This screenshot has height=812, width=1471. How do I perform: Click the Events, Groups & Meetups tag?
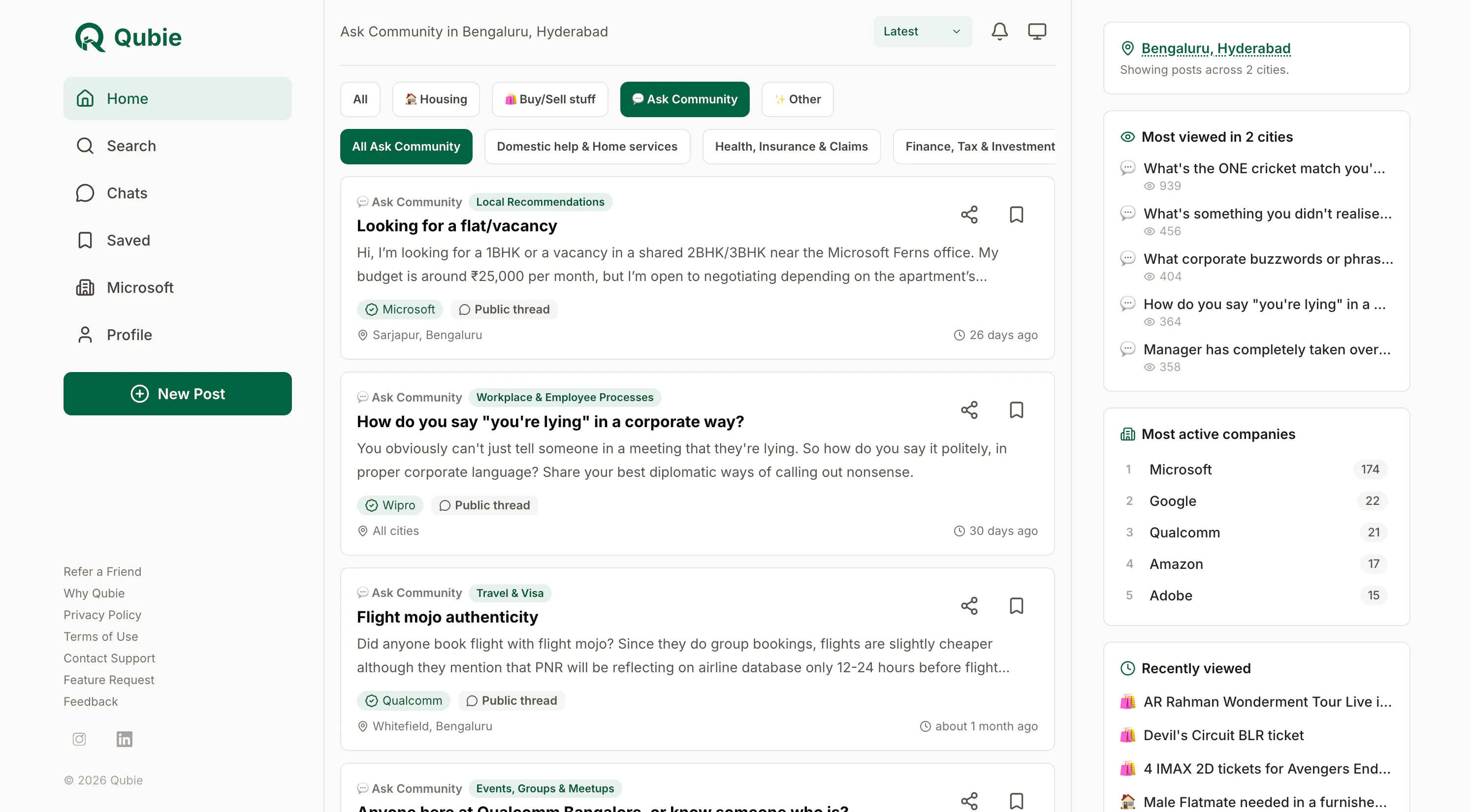pos(545,788)
